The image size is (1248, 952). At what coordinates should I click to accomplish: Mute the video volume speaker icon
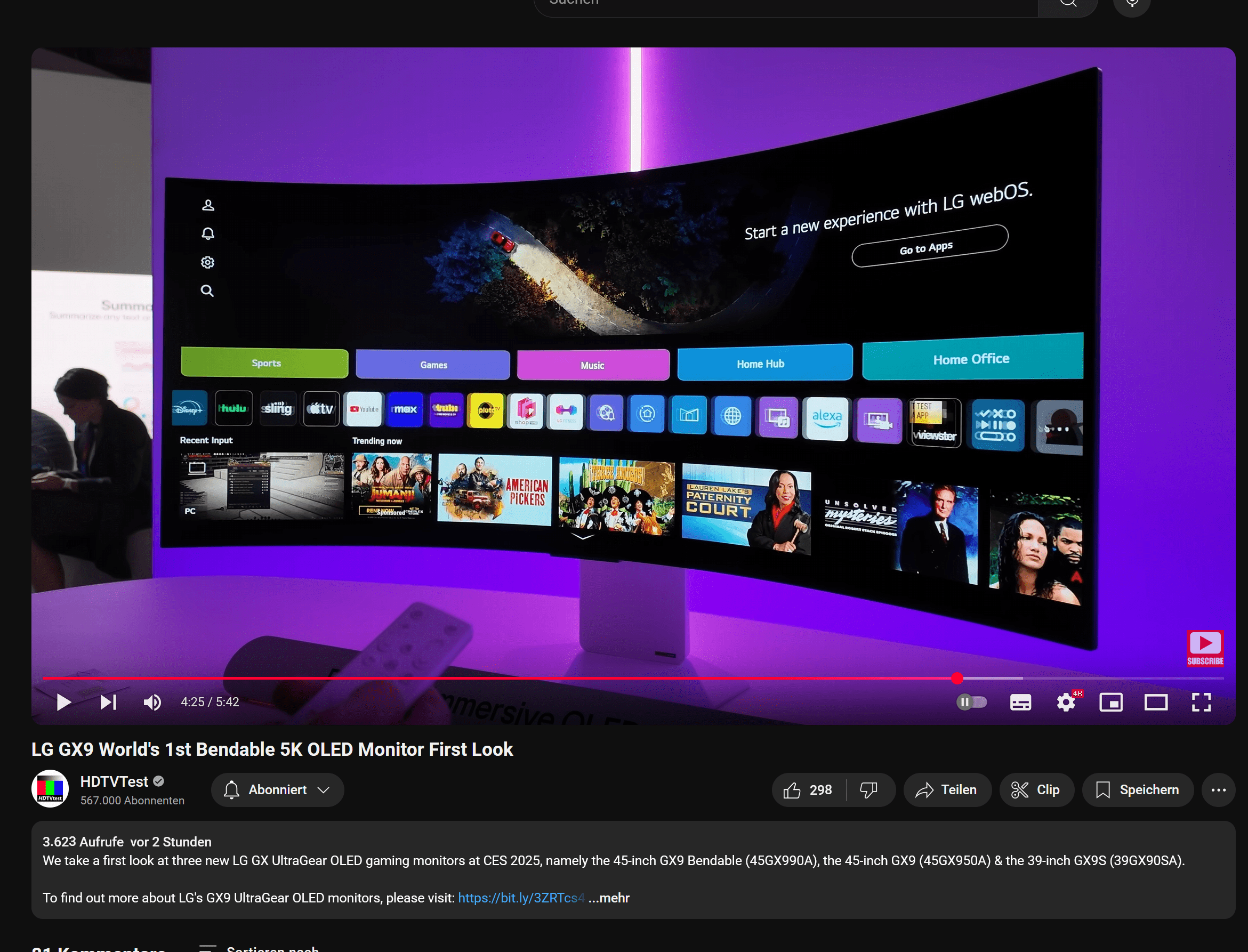coord(152,702)
